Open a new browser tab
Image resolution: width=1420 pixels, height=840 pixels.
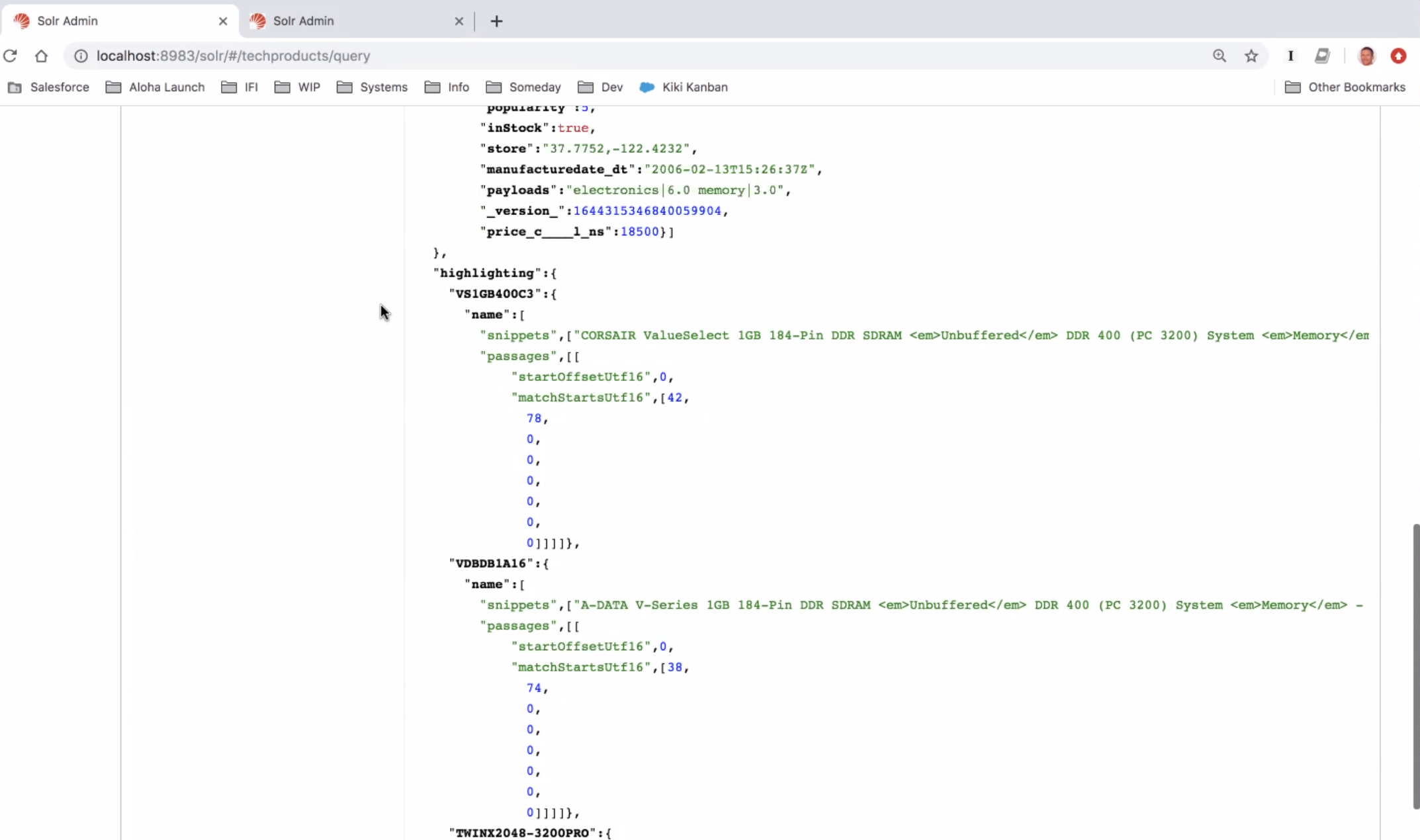click(496, 21)
